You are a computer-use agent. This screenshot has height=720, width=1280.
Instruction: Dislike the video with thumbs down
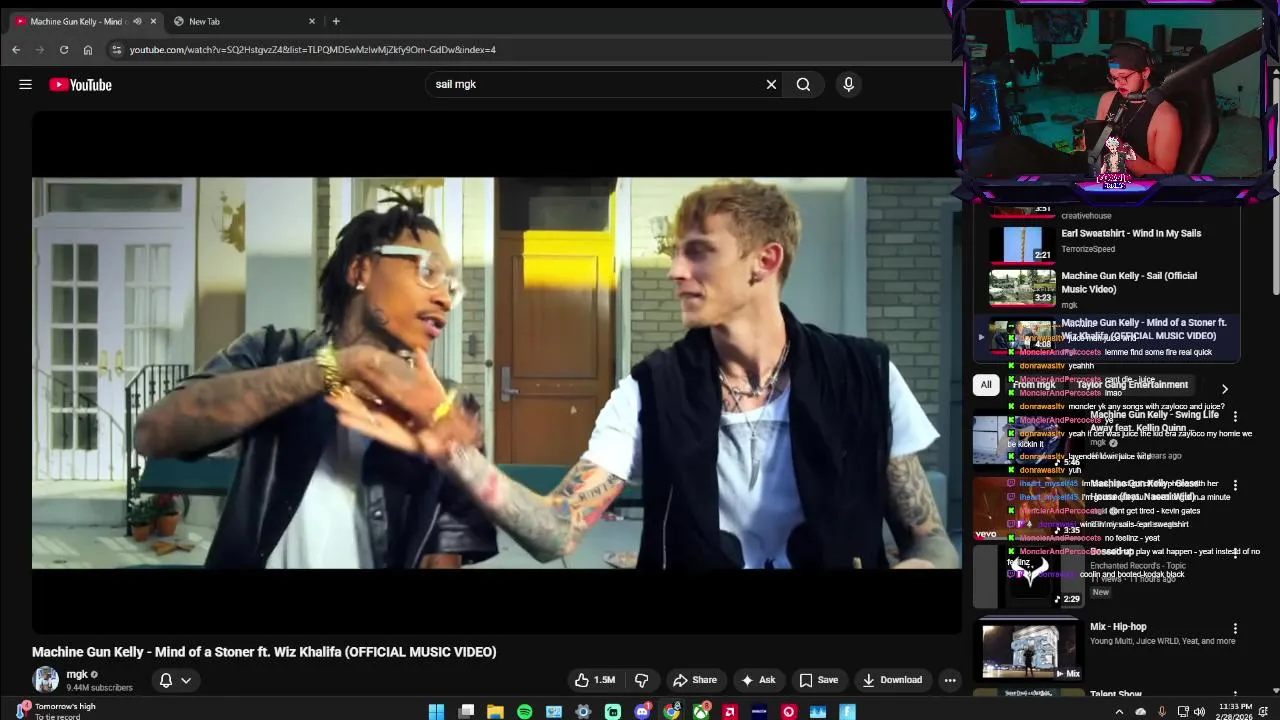[642, 680]
